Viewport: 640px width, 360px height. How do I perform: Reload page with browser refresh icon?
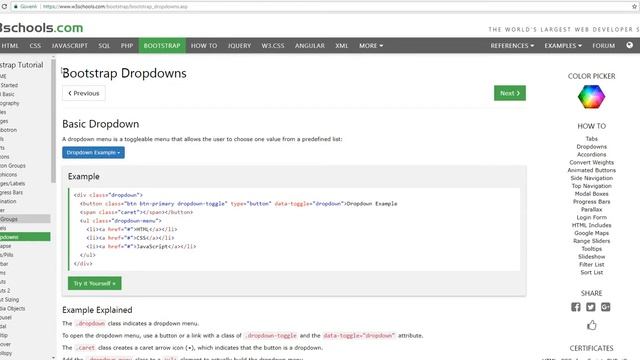(x=4, y=7)
